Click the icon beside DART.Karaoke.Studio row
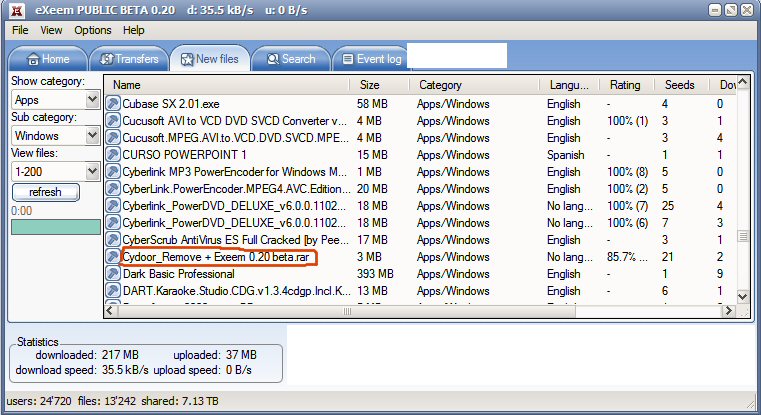Screen dimensions: 761x415 (x=113, y=290)
